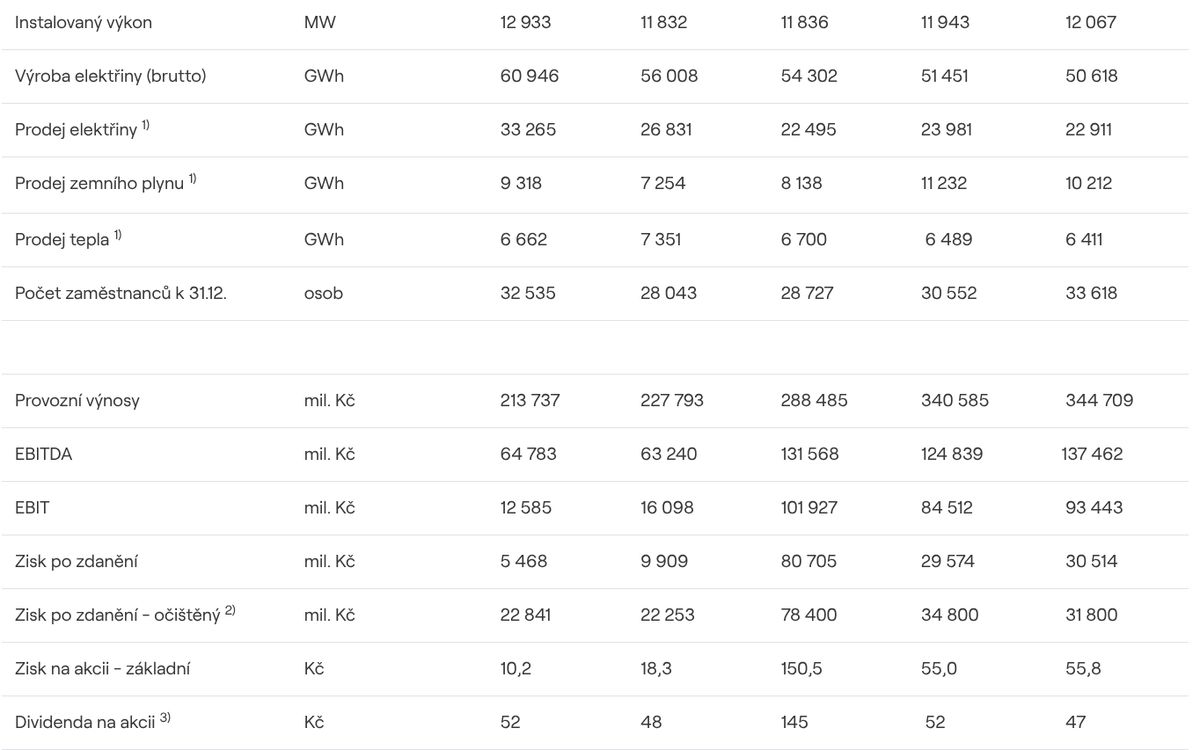
Task: Select the EBIT row label
Action: tap(32, 508)
